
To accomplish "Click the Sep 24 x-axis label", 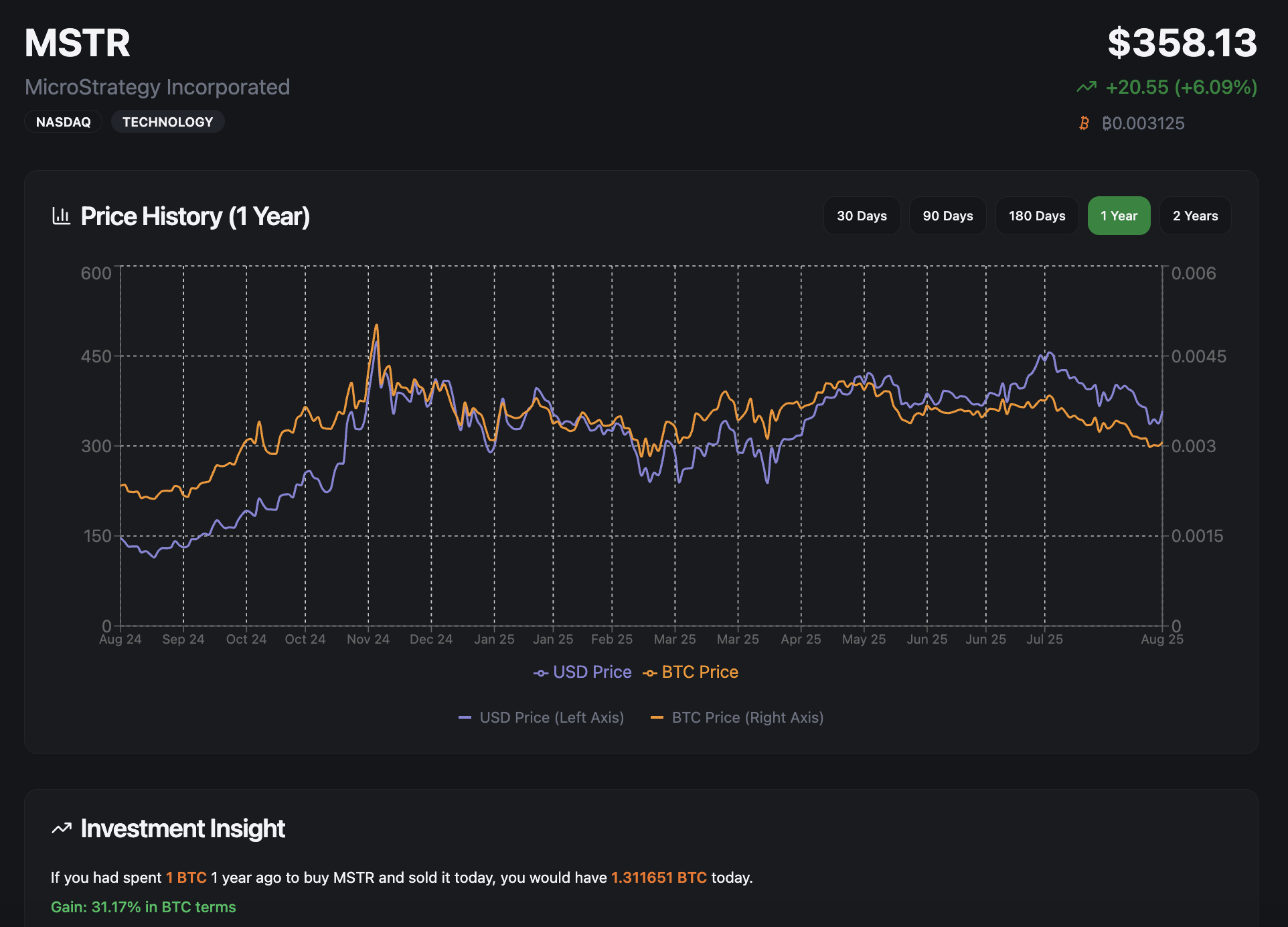I will click(183, 639).
